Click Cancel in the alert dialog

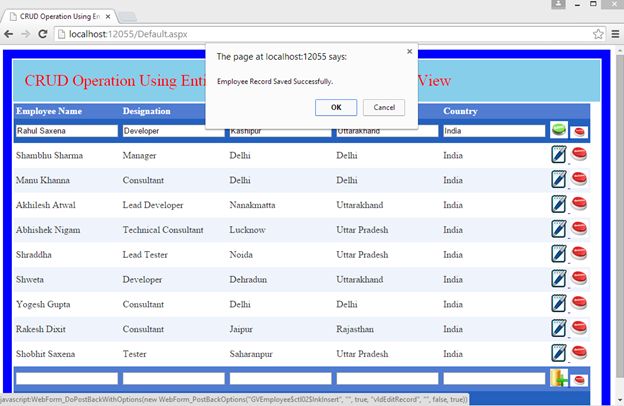pos(384,107)
